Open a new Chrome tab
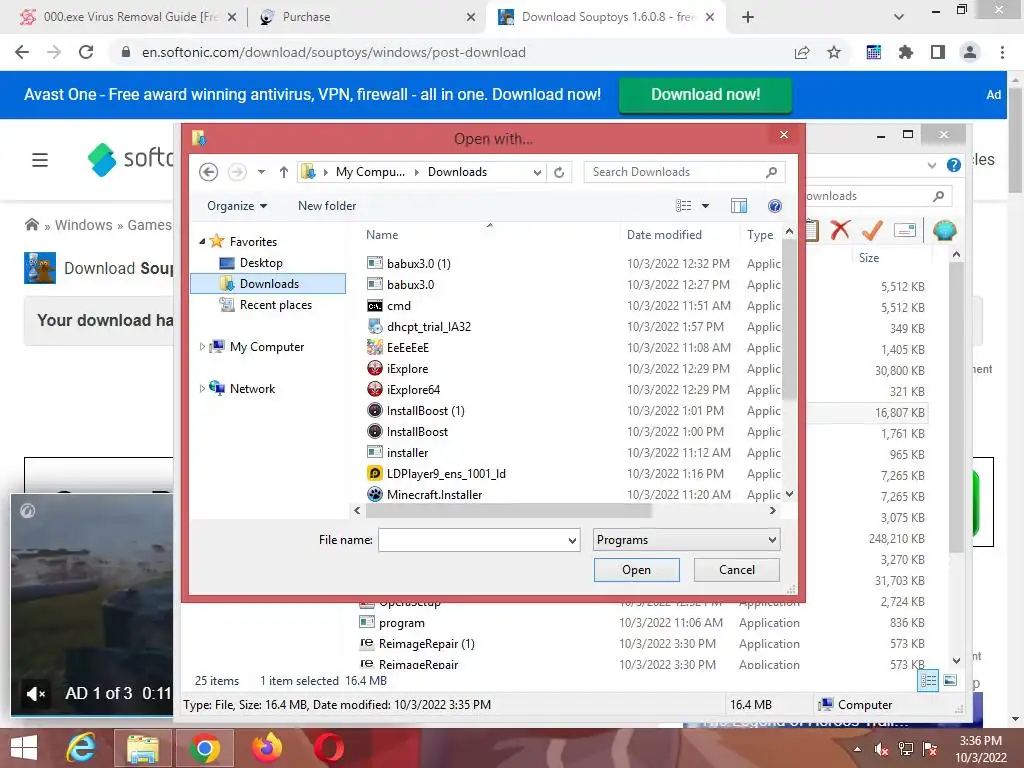1024x768 pixels. coord(748,17)
